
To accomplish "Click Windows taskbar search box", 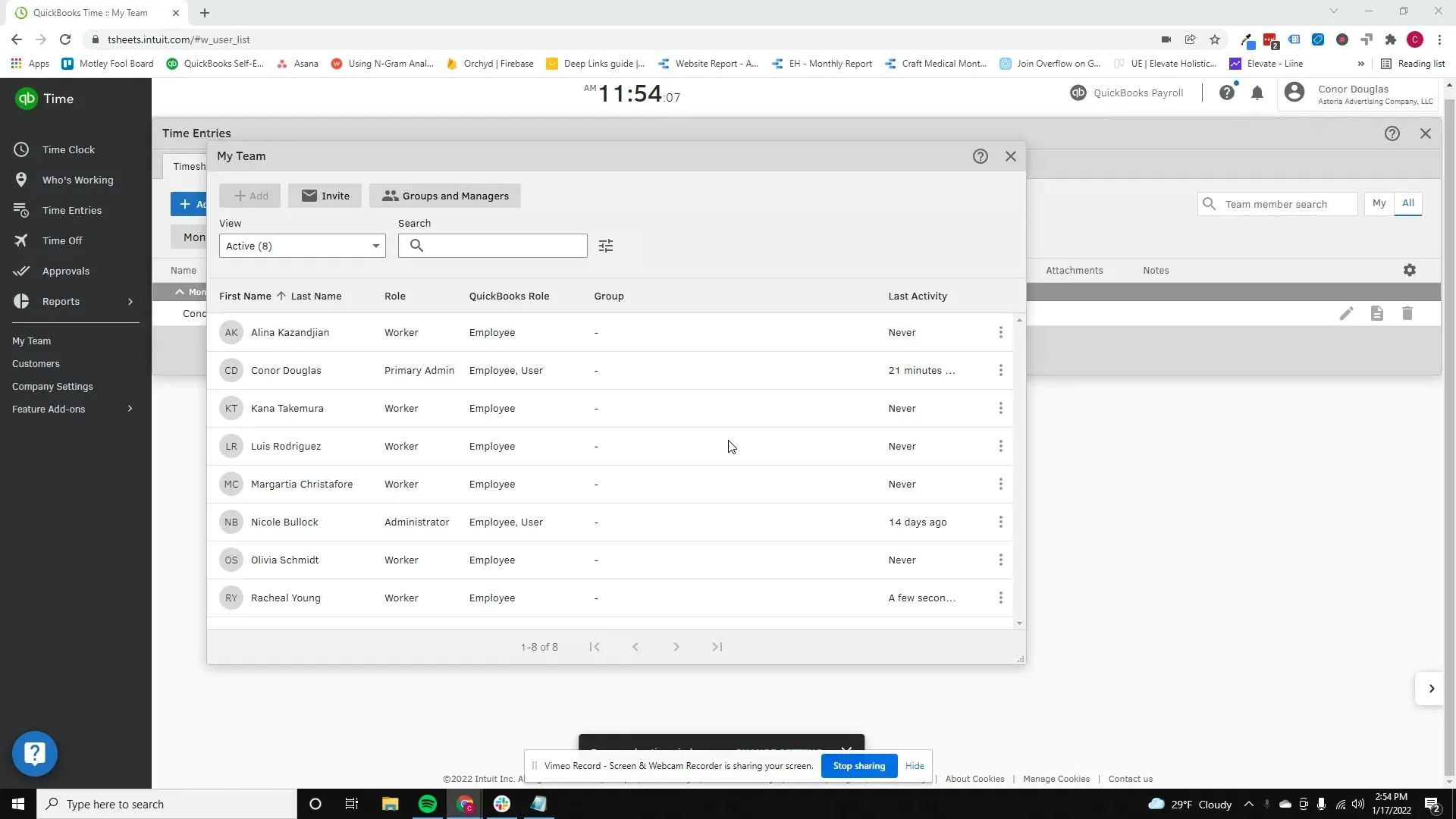I will pyautogui.click(x=168, y=804).
